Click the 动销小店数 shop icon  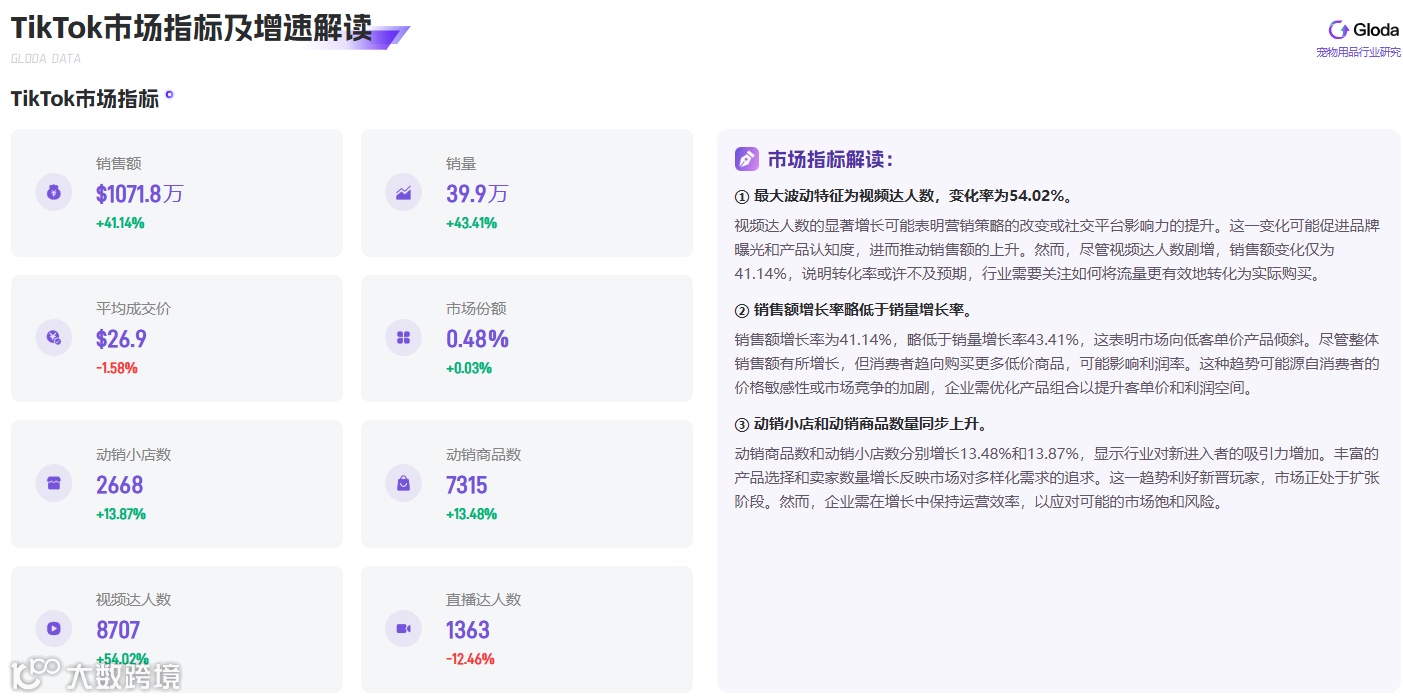pos(54,483)
